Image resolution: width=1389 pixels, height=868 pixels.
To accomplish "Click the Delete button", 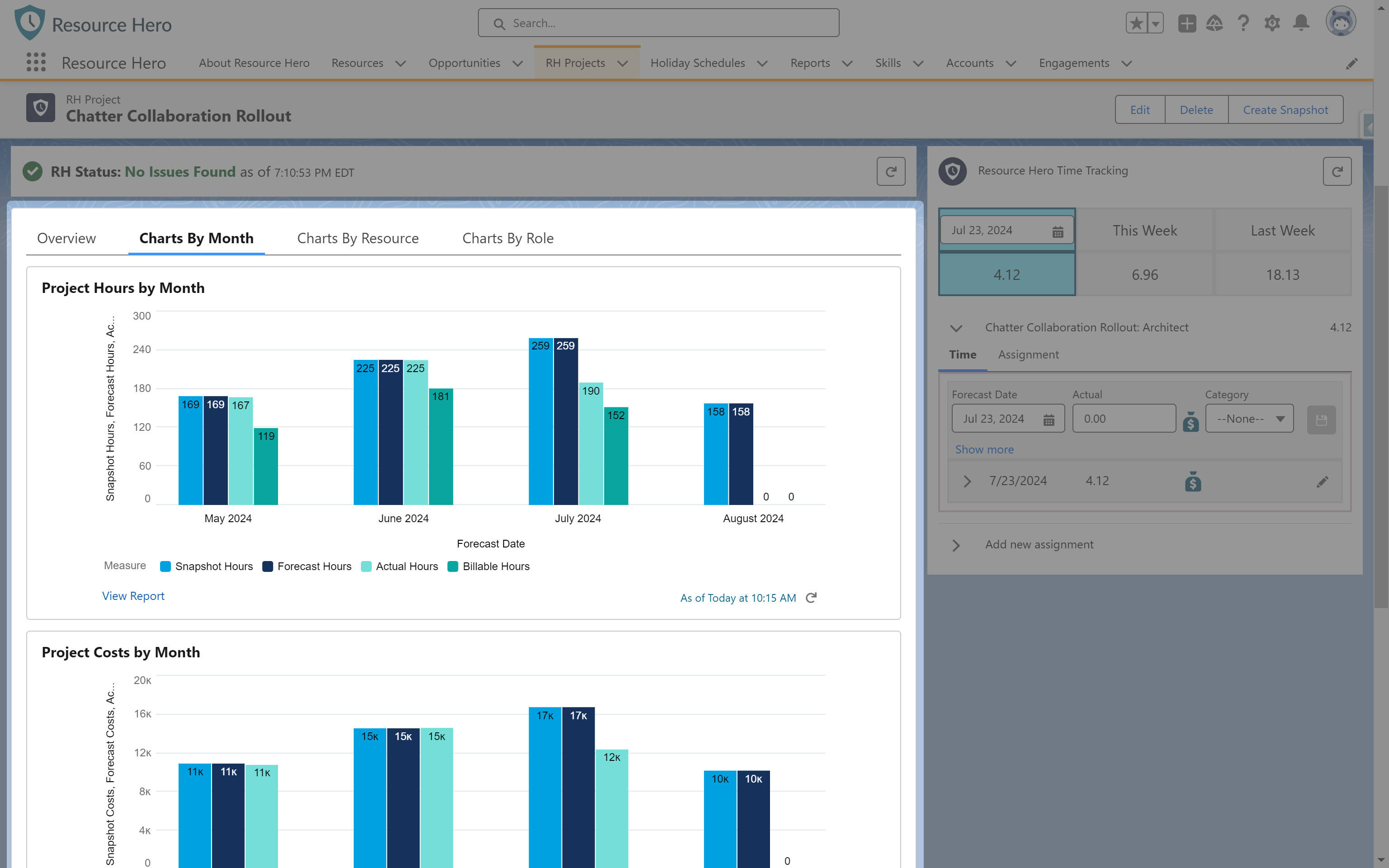I will 1196,110.
